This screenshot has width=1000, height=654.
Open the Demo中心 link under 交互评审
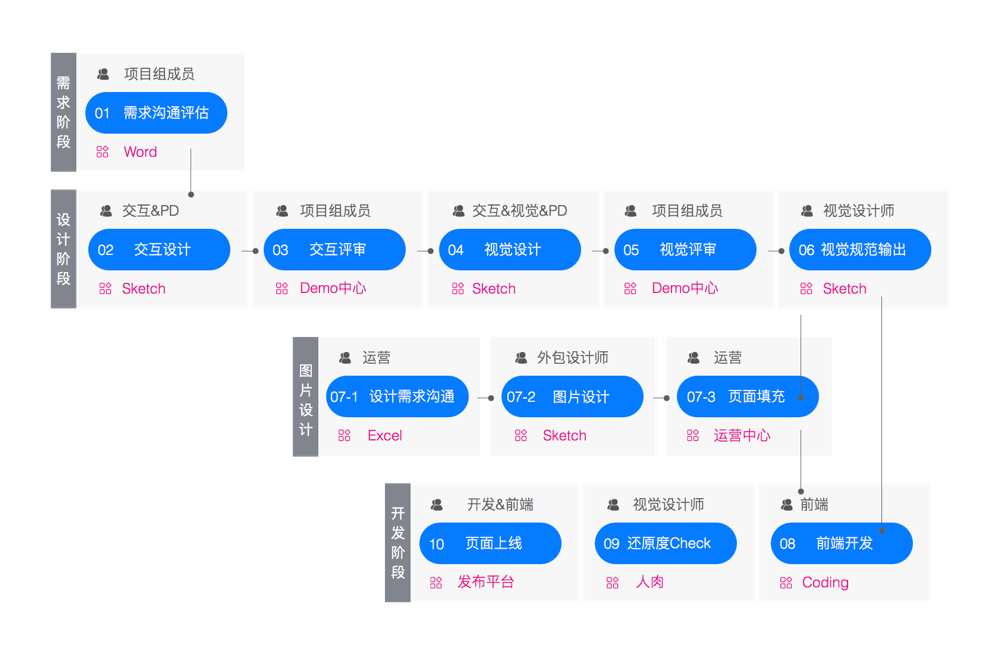[x=333, y=289]
